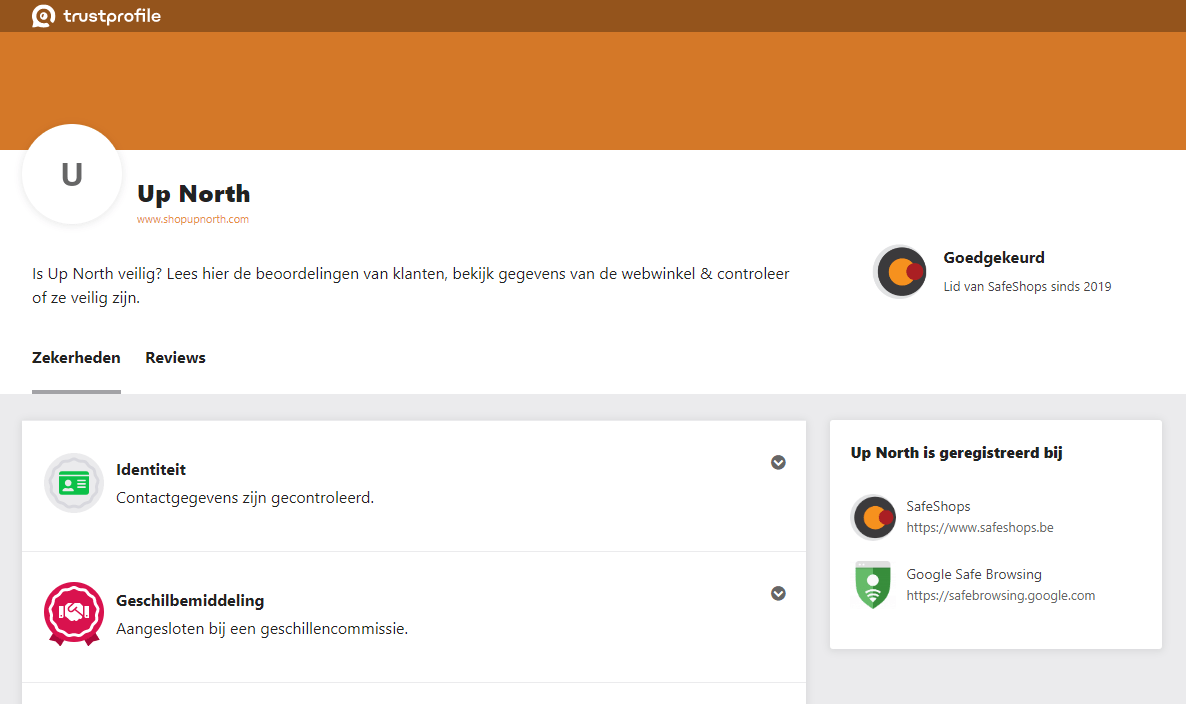Screen dimensions: 1186x704
Task: Click 'Up North is geregistreerd bij' heading
Action: point(956,453)
